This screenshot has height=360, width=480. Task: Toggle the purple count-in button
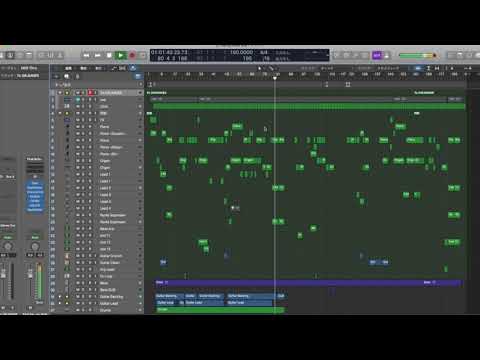377,55
